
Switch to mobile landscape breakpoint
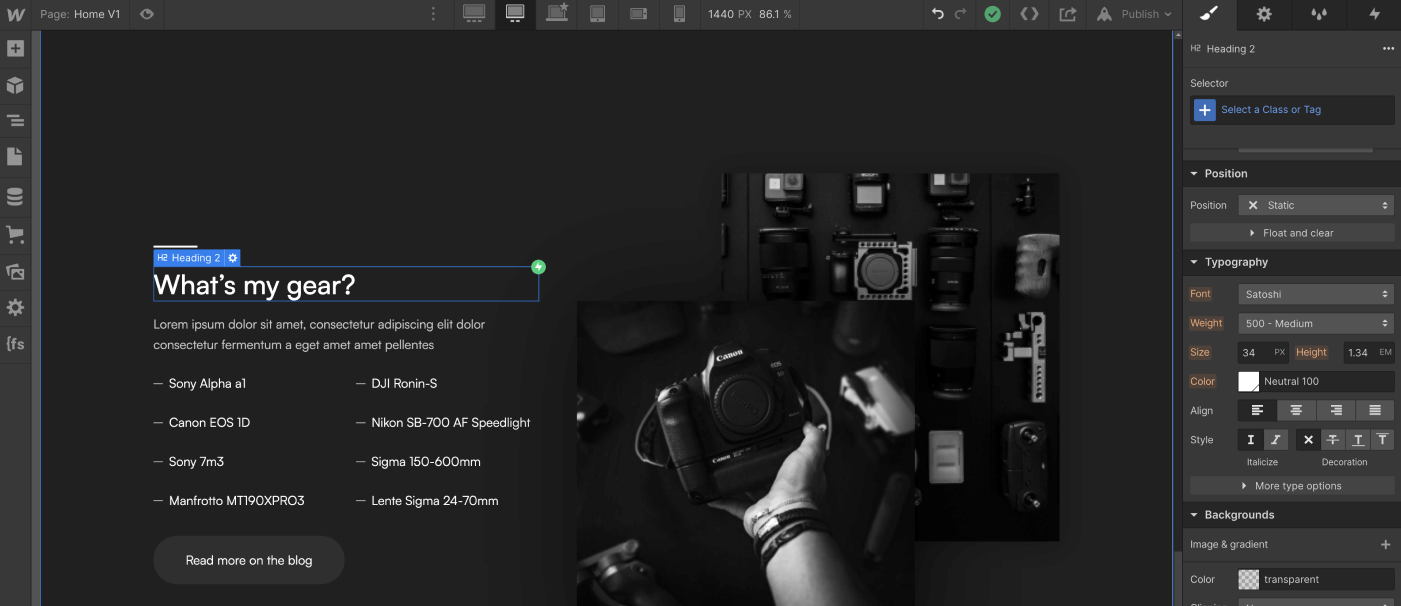click(x=639, y=14)
